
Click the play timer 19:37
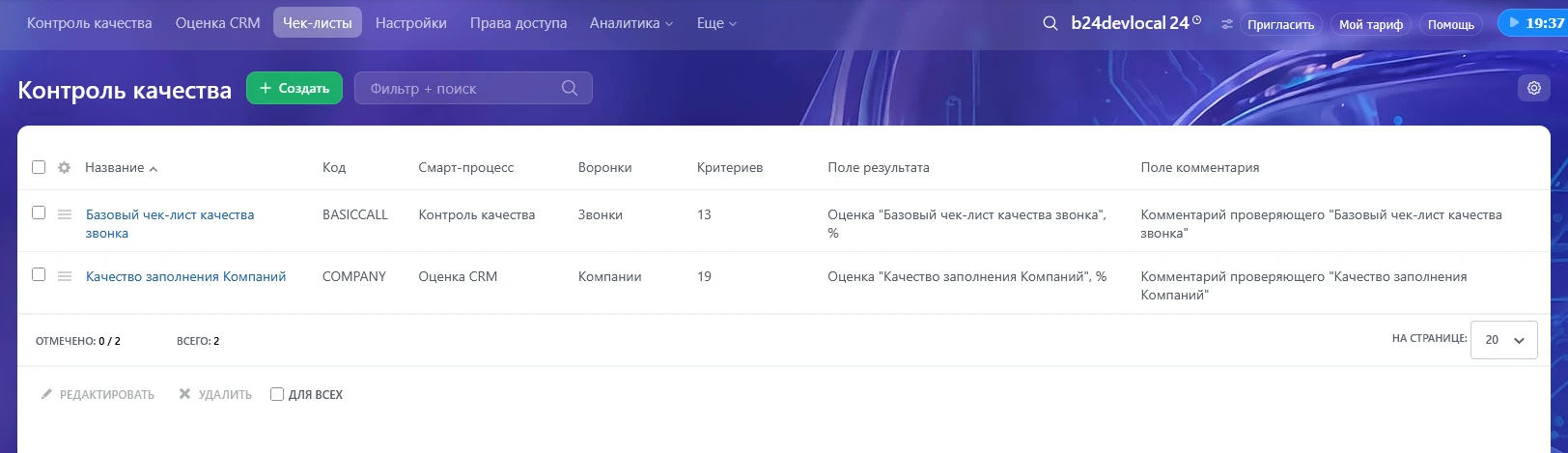click(x=1532, y=23)
